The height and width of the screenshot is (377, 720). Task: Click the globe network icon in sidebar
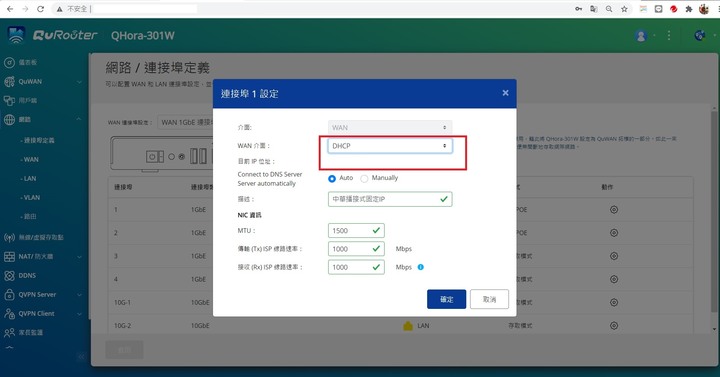coord(9,119)
